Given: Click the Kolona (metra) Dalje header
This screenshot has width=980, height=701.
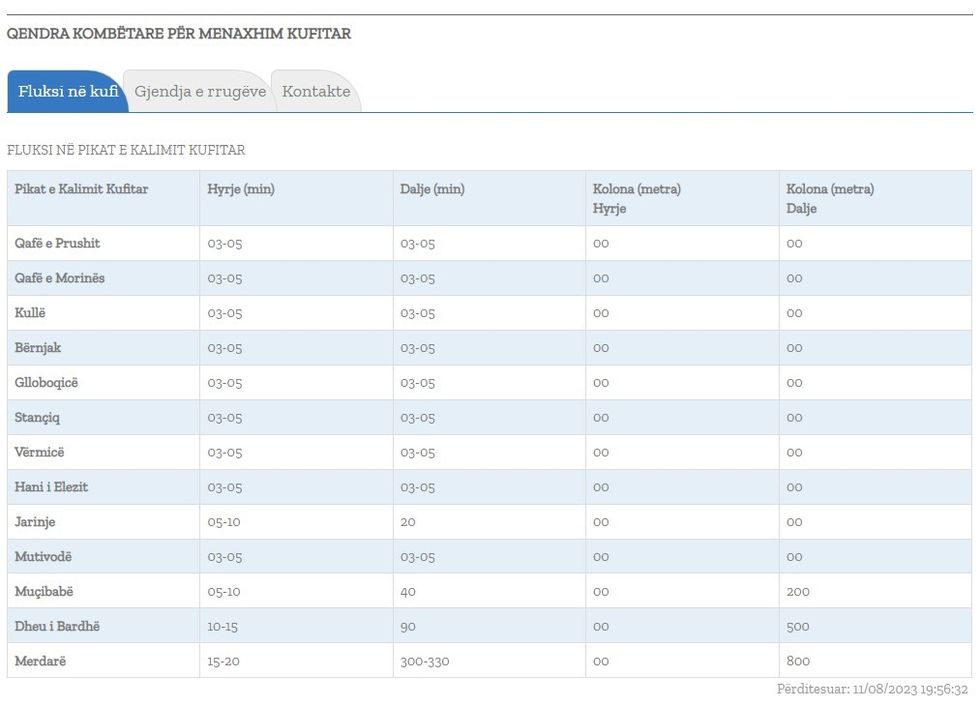Looking at the screenshot, I should click(x=830, y=198).
